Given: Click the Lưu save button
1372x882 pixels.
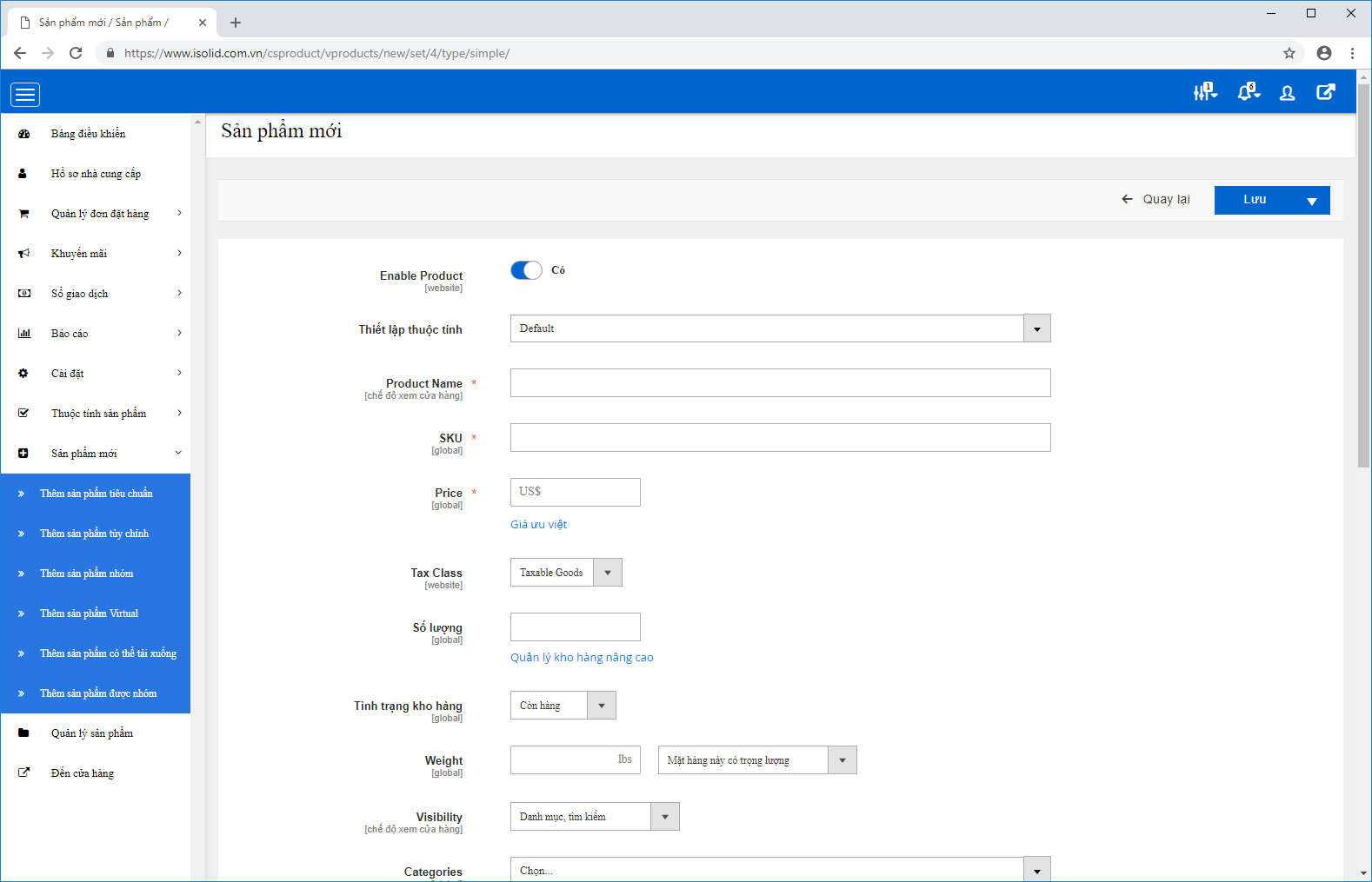Looking at the screenshot, I should tap(1255, 200).
